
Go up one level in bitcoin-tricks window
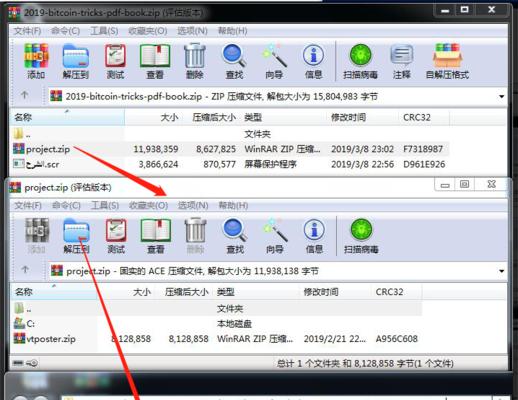[24, 95]
